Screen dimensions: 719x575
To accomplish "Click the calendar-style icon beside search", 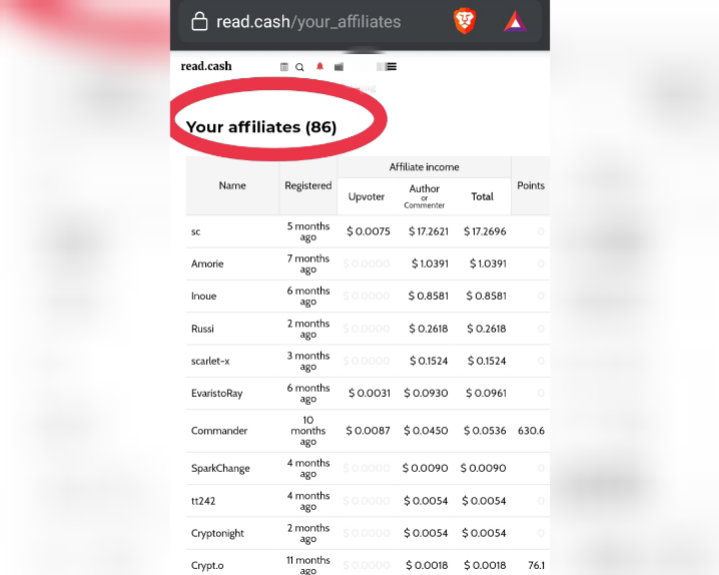I will point(284,67).
